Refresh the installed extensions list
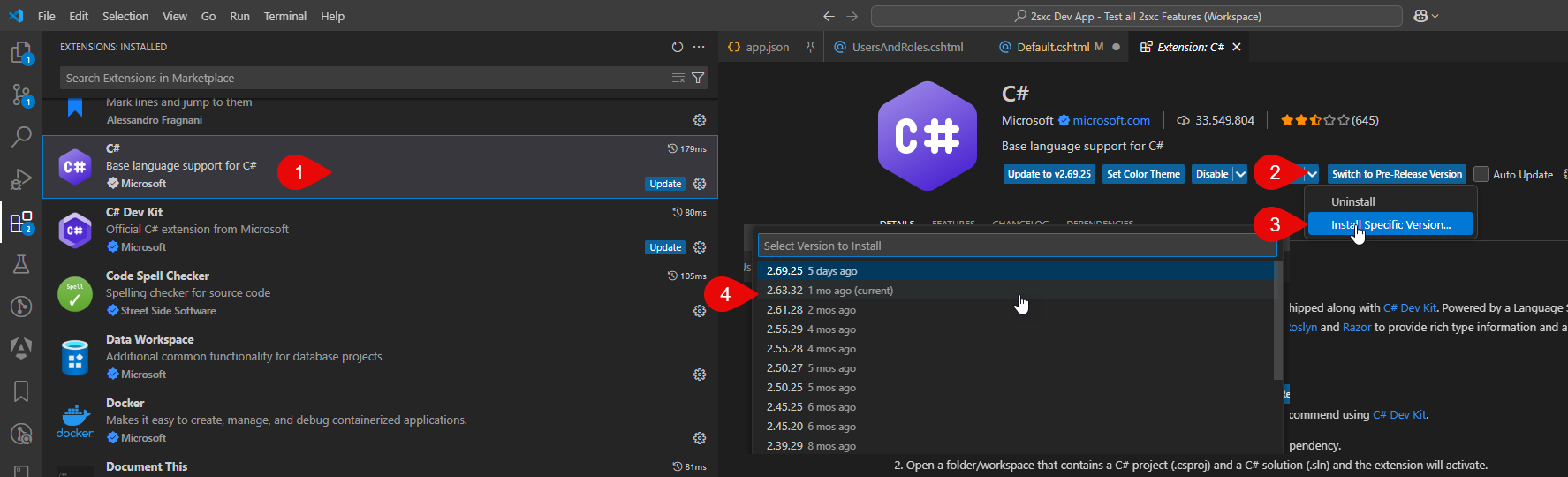1568x477 pixels. (x=677, y=47)
